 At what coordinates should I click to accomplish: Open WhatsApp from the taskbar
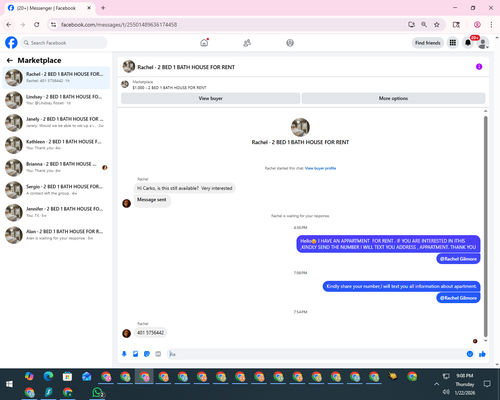click(x=98, y=393)
